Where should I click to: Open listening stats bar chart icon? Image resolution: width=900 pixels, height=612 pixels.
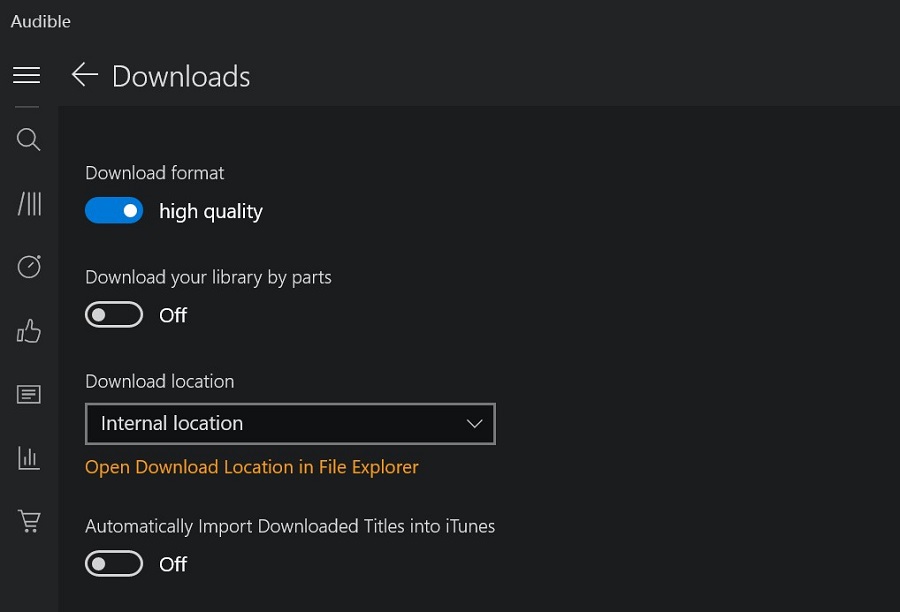tap(29, 458)
